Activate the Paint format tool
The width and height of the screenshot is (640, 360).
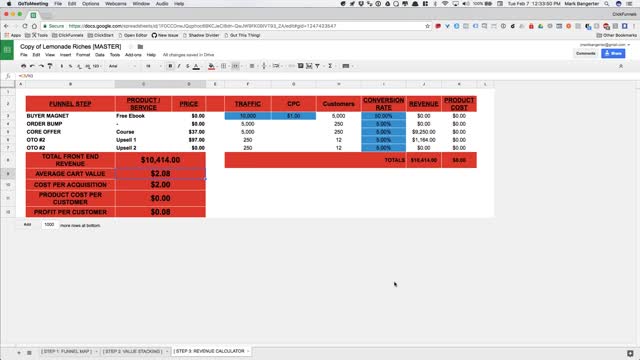click(x=50, y=66)
